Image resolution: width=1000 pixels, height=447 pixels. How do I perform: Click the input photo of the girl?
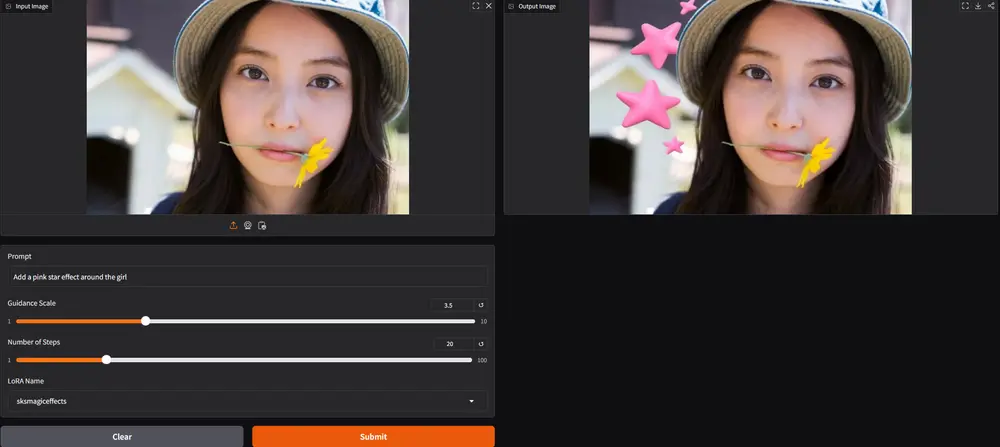coord(247,107)
